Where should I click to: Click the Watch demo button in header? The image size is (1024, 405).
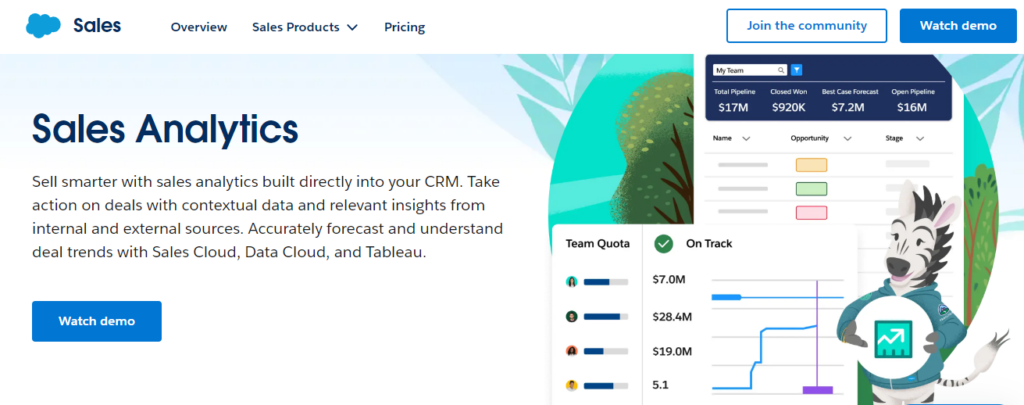point(959,26)
